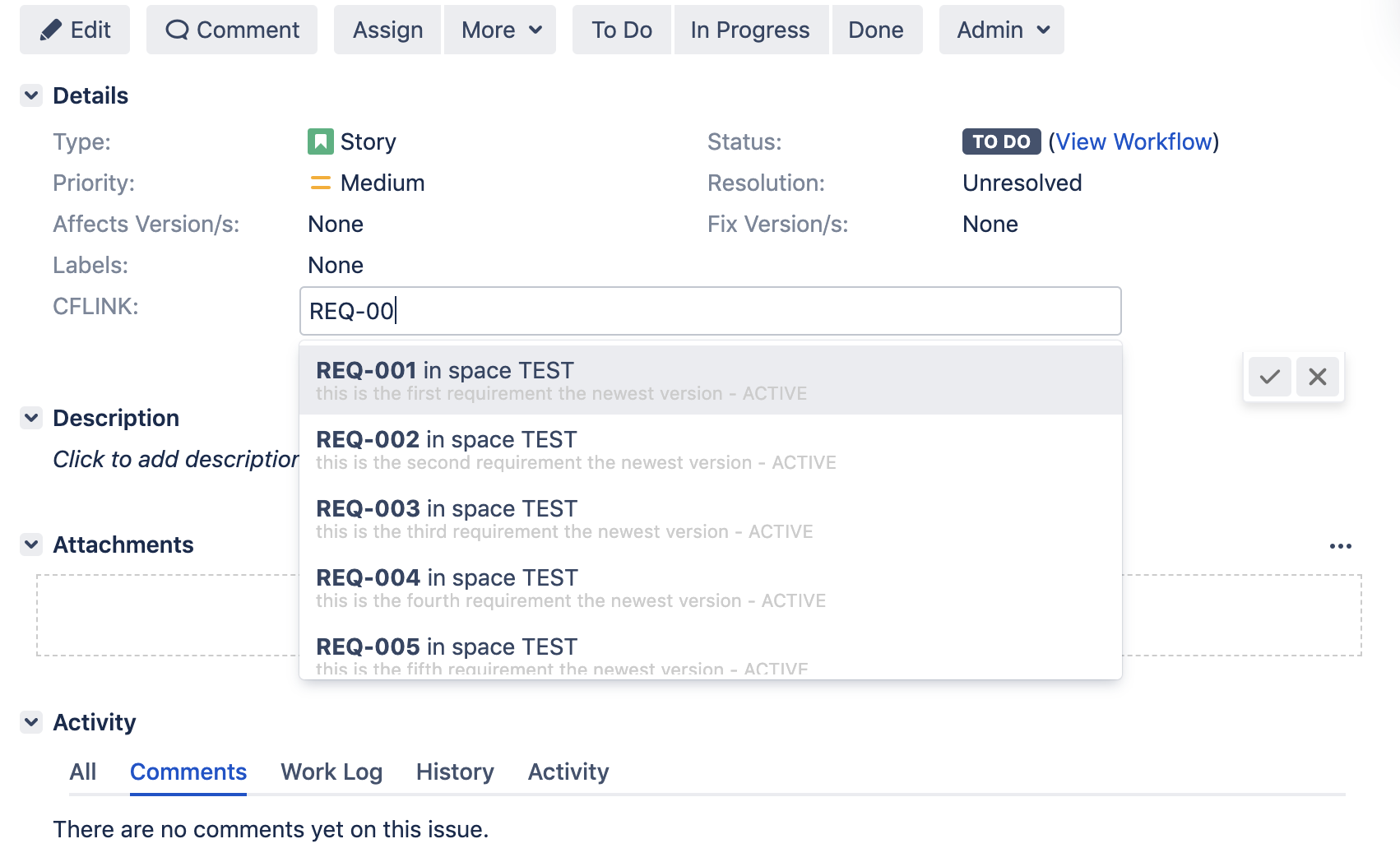
Task: Switch to the History tab
Action: click(454, 772)
